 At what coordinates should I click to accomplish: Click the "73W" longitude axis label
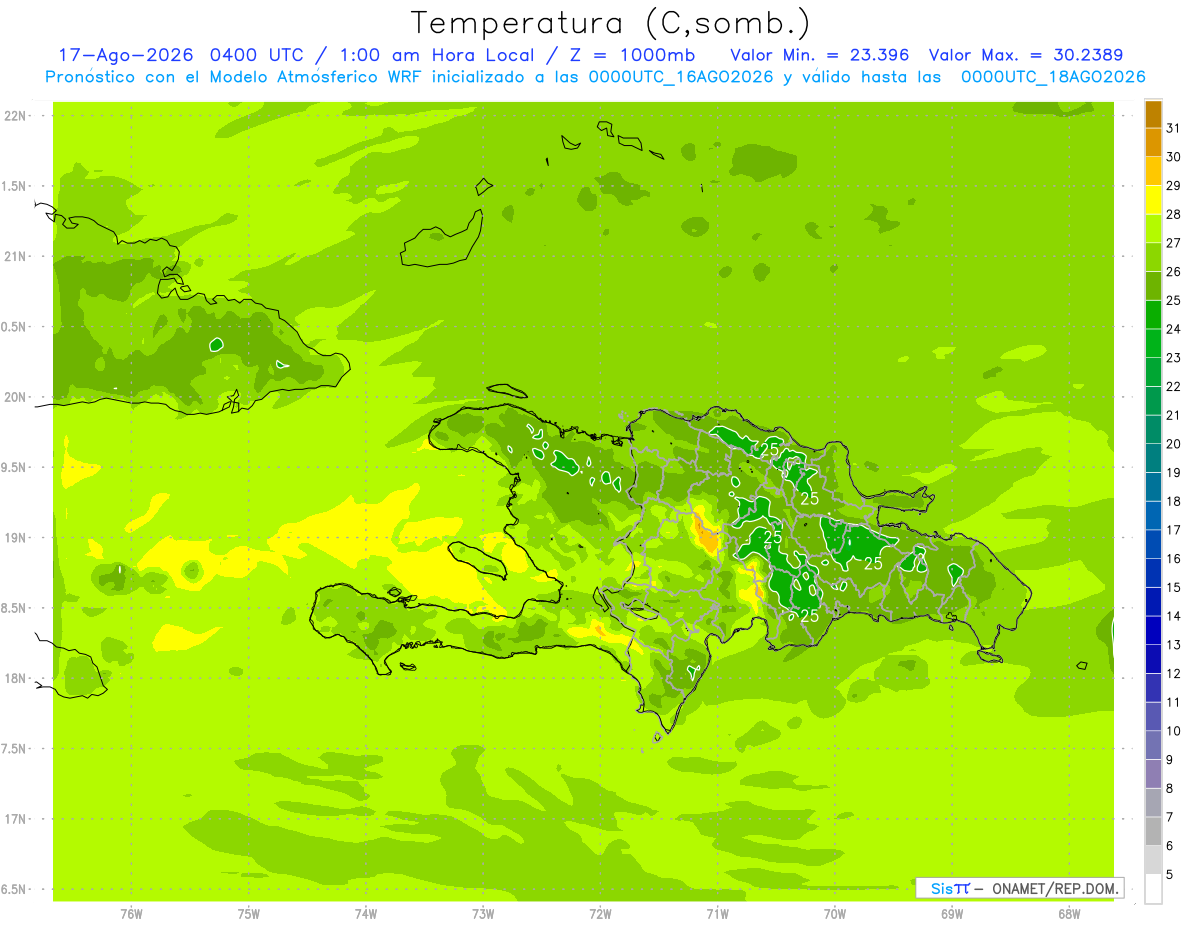pos(483,914)
